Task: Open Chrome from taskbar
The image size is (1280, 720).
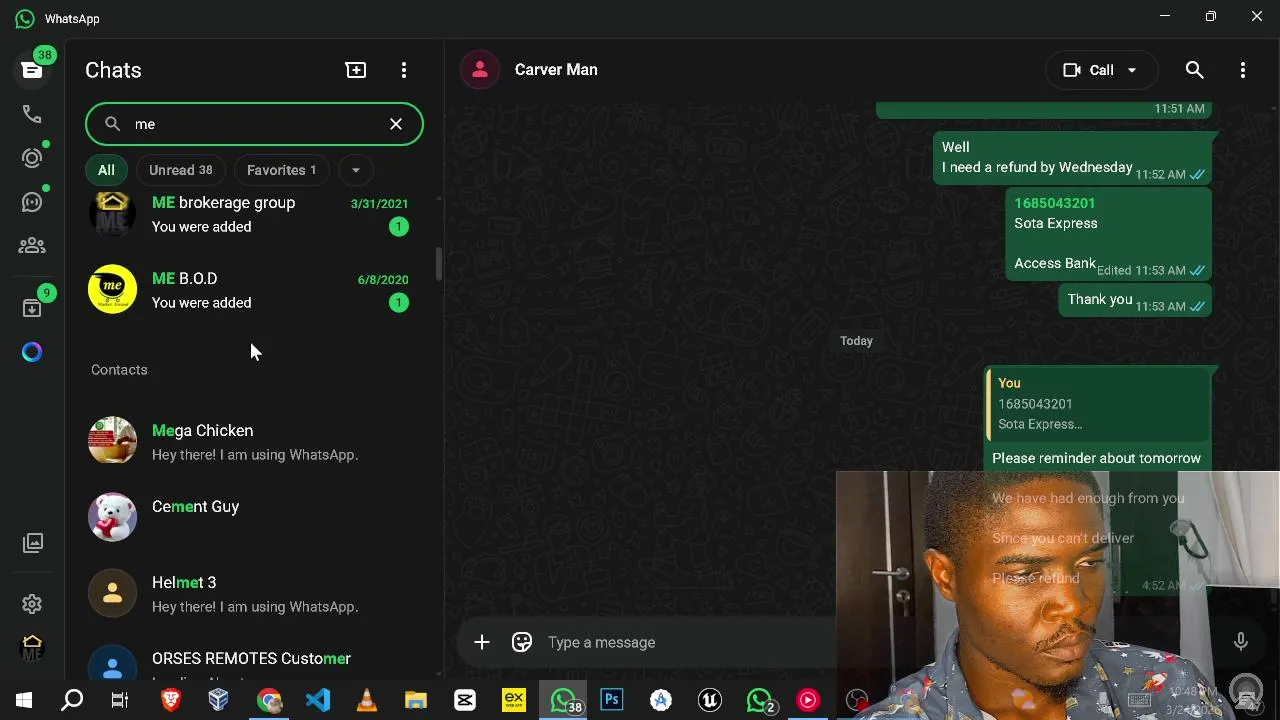Action: (269, 700)
